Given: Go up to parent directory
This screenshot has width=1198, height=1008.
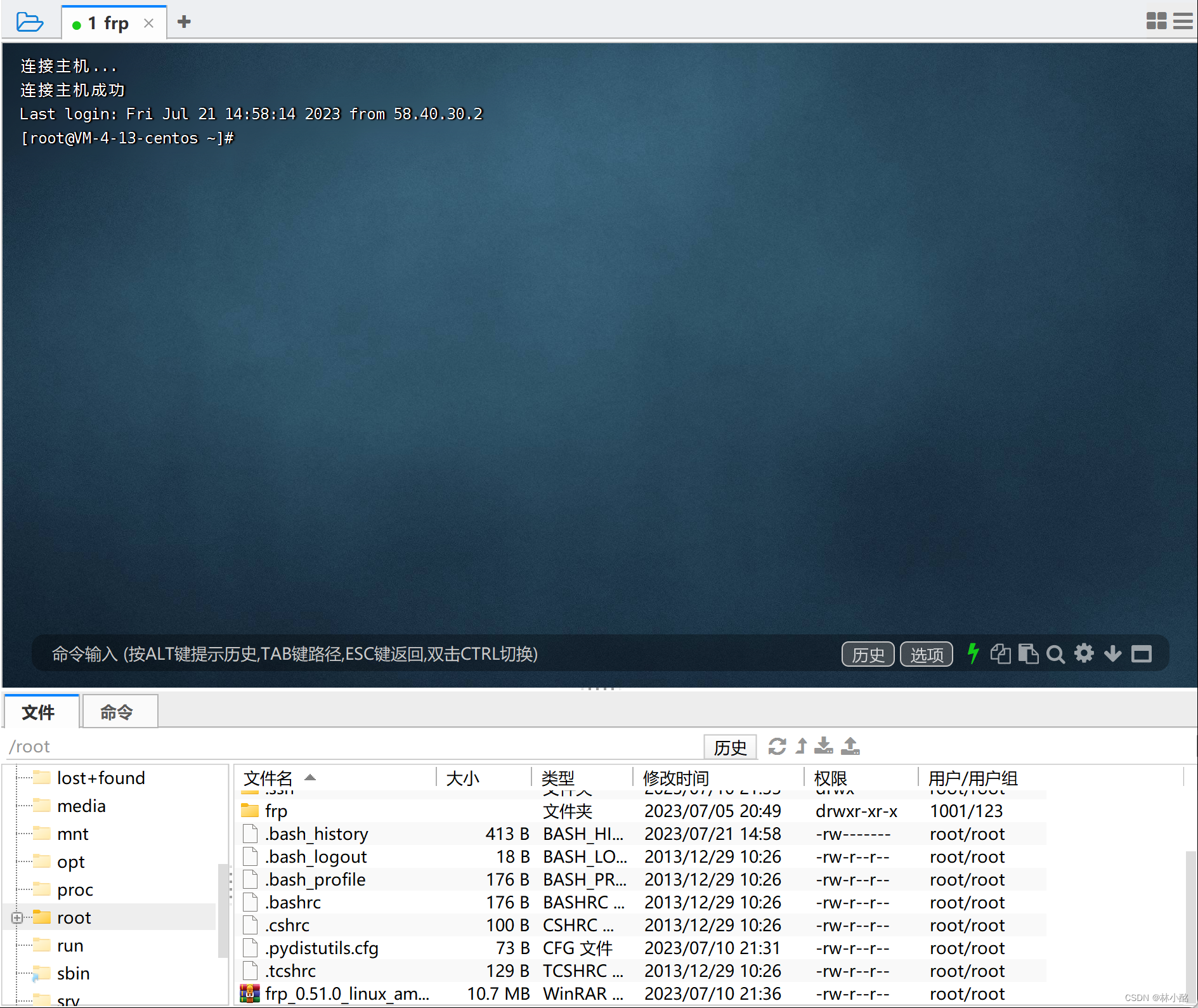Looking at the screenshot, I should tap(802, 746).
